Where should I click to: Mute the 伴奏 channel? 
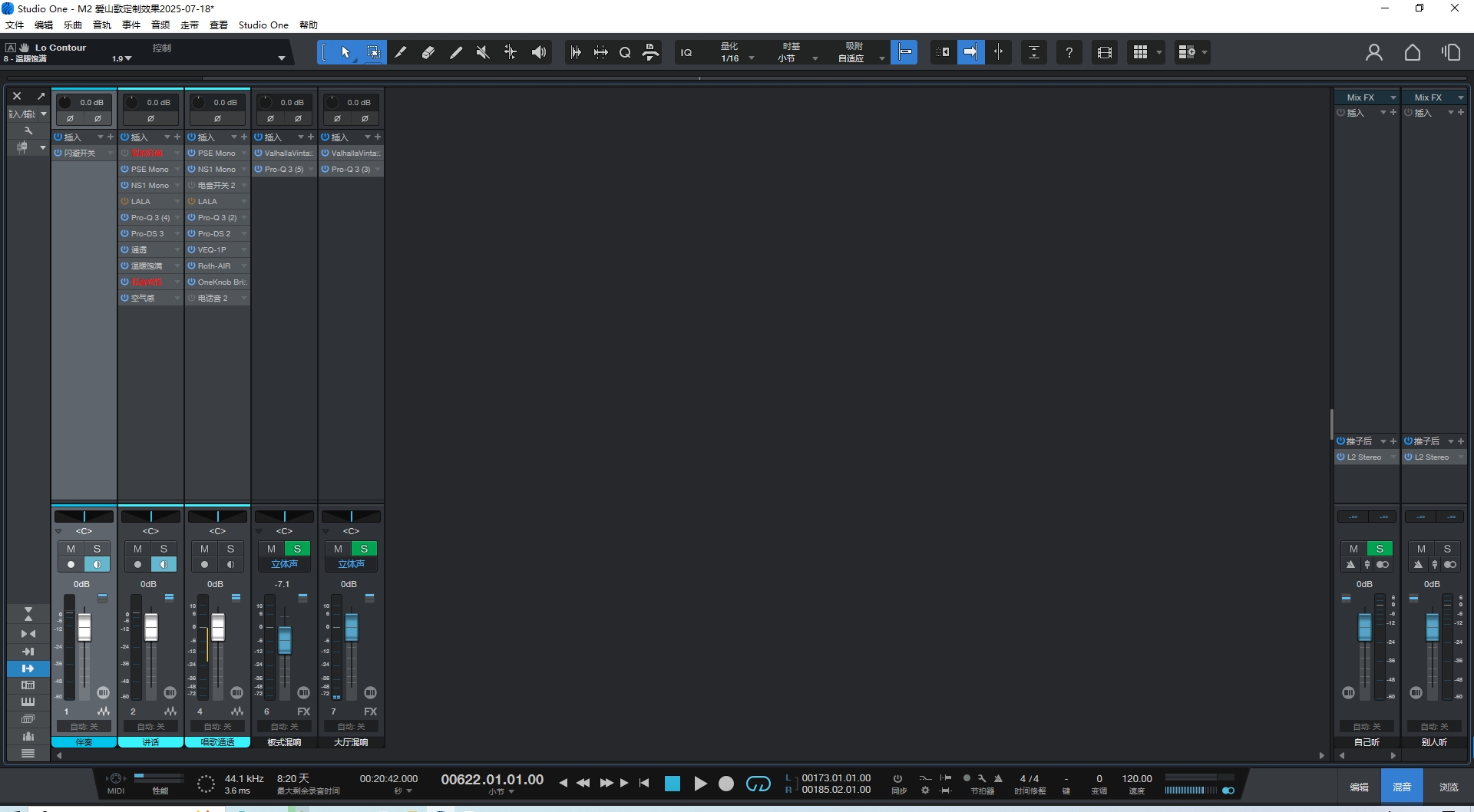click(71, 549)
